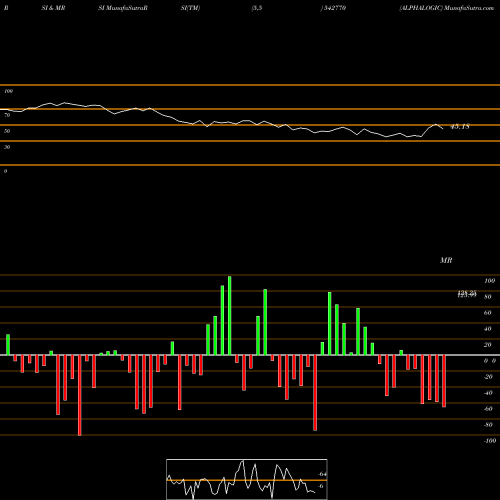The width and height of the screenshot is (500, 500).
Task: Click the SI MunafaSutraR header text
Action: point(123,8)
